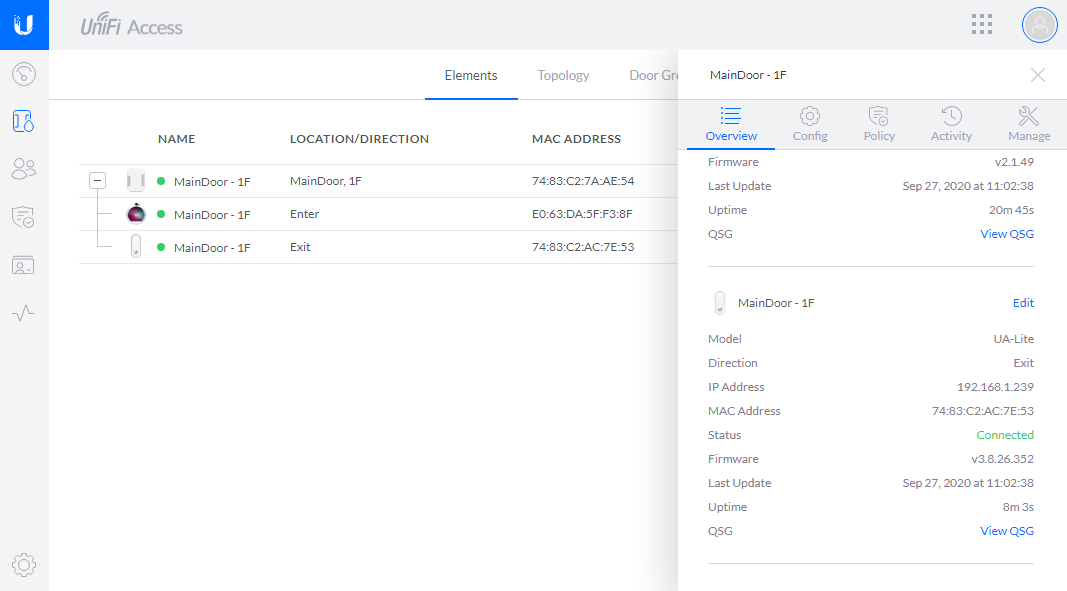
Task: Click the UniFi Access logo text
Action: tap(131, 25)
